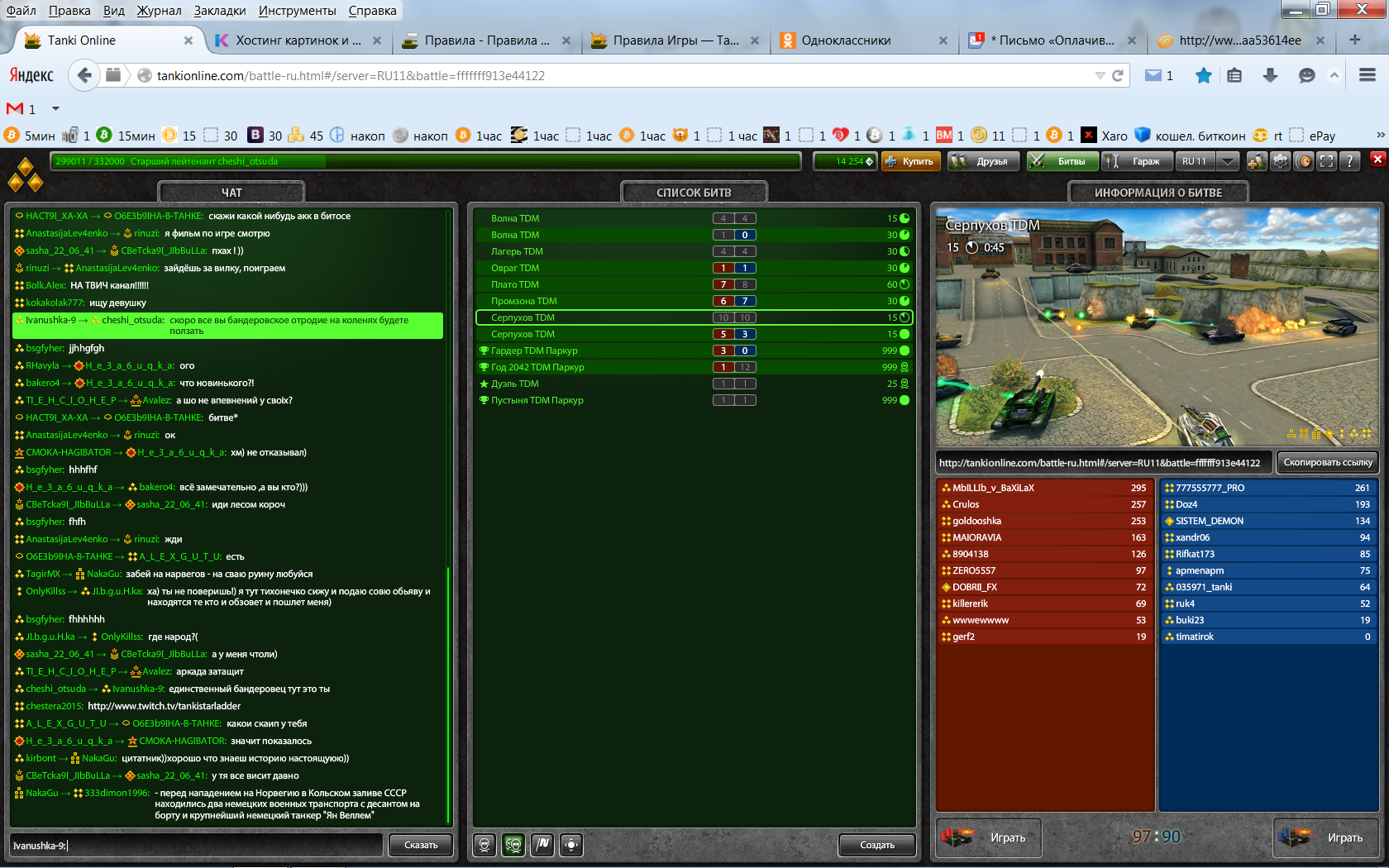Open the bookmarks list icon
This screenshot has height=868, width=1389.
pos(1234,75)
